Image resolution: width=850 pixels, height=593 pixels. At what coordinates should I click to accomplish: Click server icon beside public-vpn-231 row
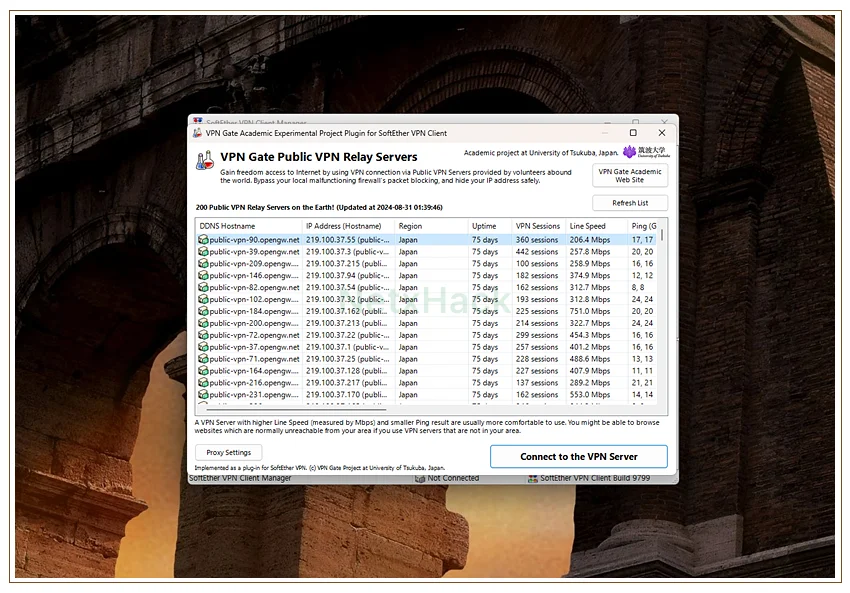(203, 394)
